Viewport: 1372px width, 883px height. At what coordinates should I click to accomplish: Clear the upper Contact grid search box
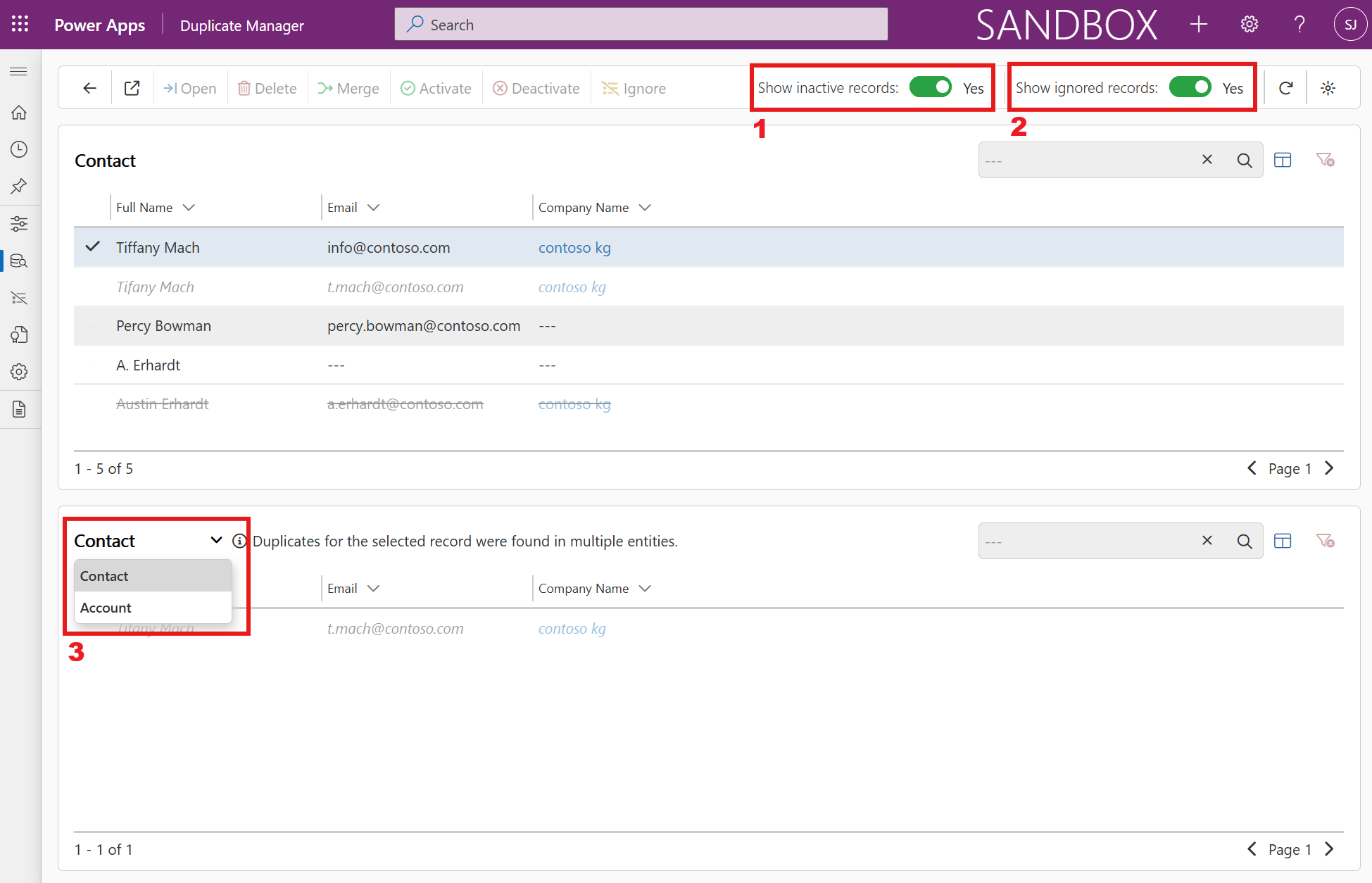tap(1207, 160)
